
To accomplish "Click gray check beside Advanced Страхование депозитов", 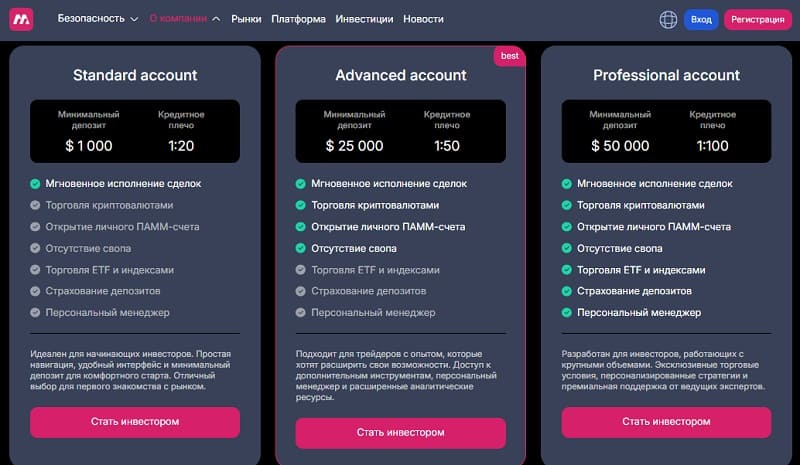I will (301, 291).
